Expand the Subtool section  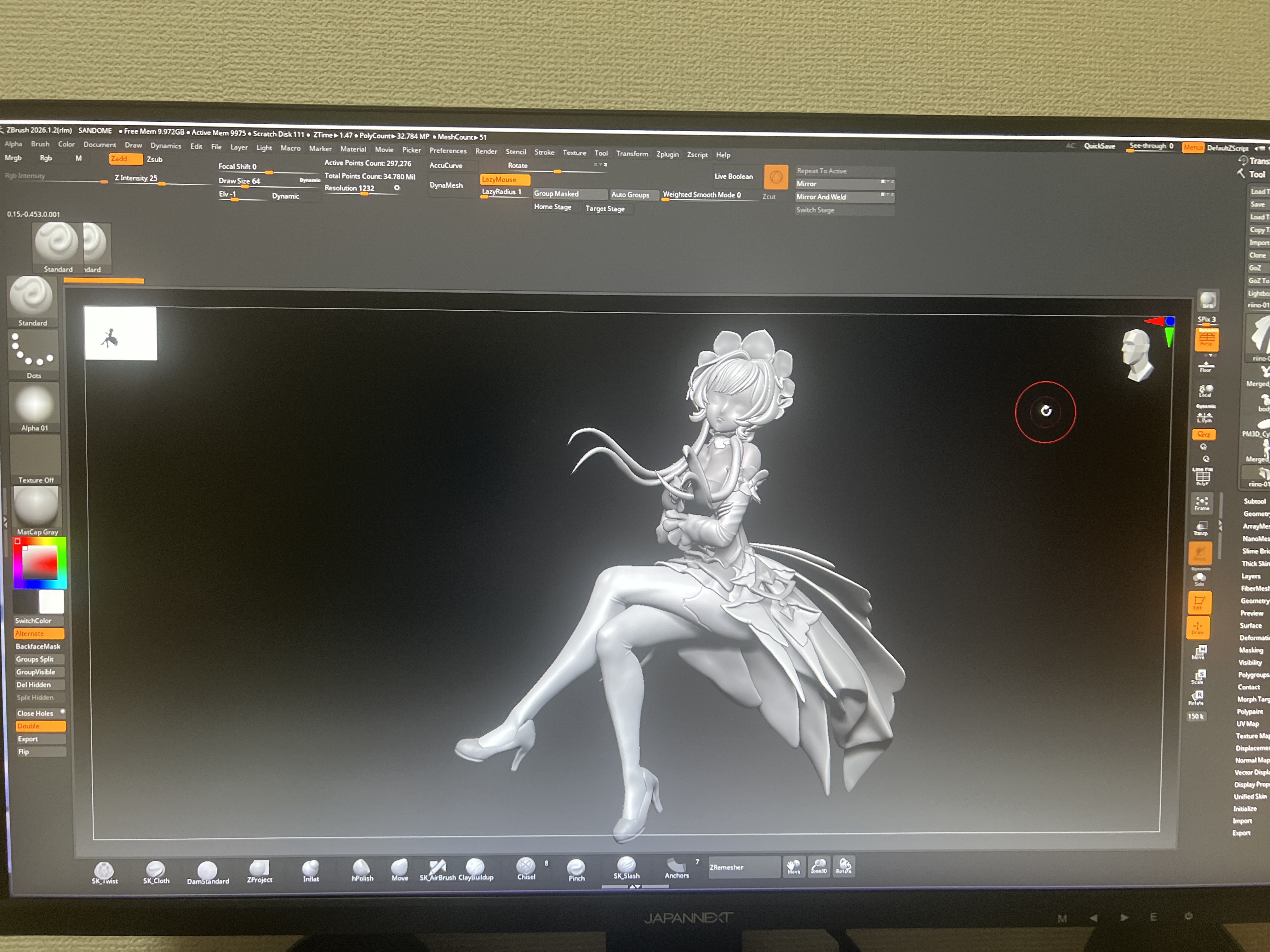coord(1255,501)
